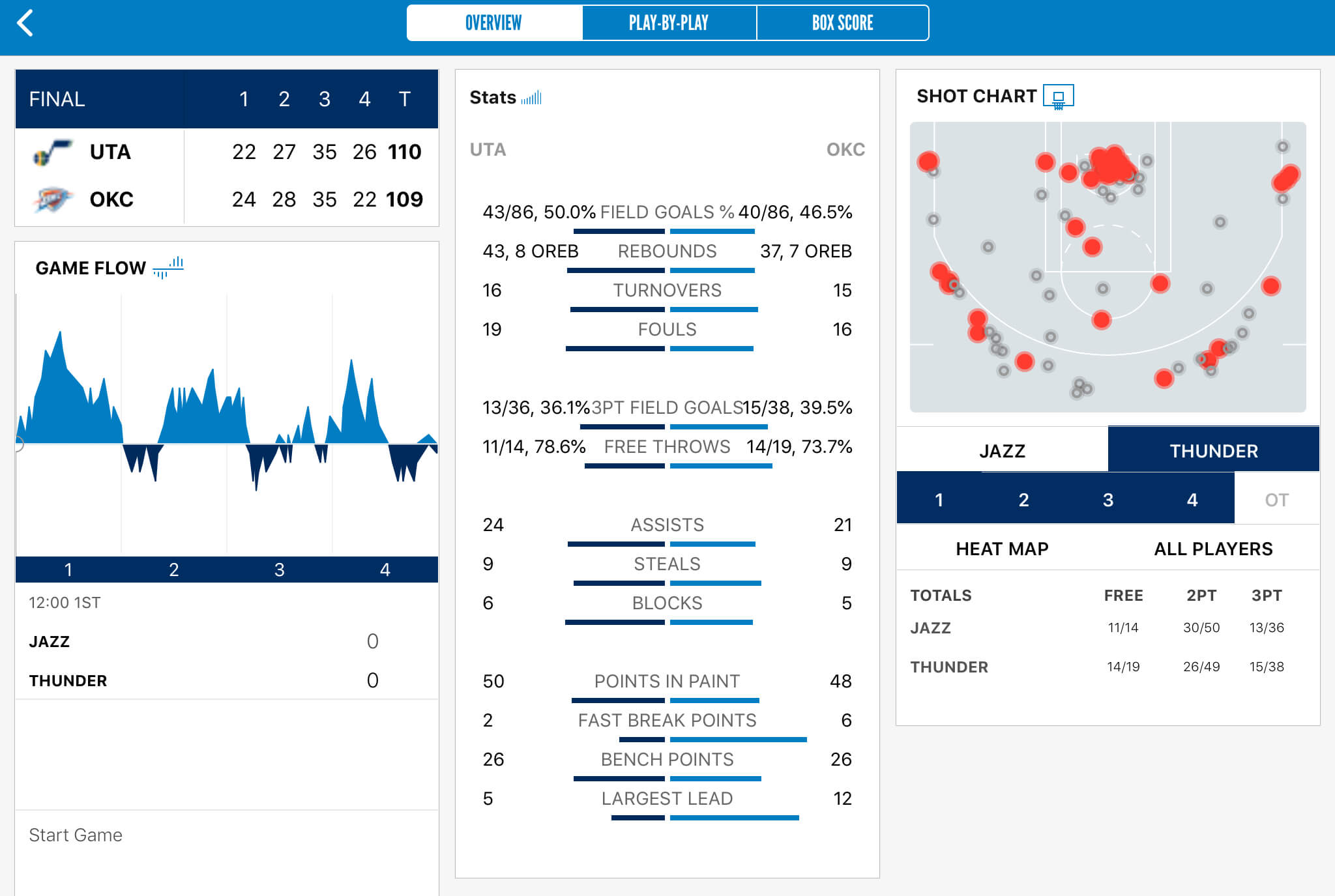The width and height of the screenshot is (1335, 896).
Task: Switch to Heat Map view
Action: 1002,549
